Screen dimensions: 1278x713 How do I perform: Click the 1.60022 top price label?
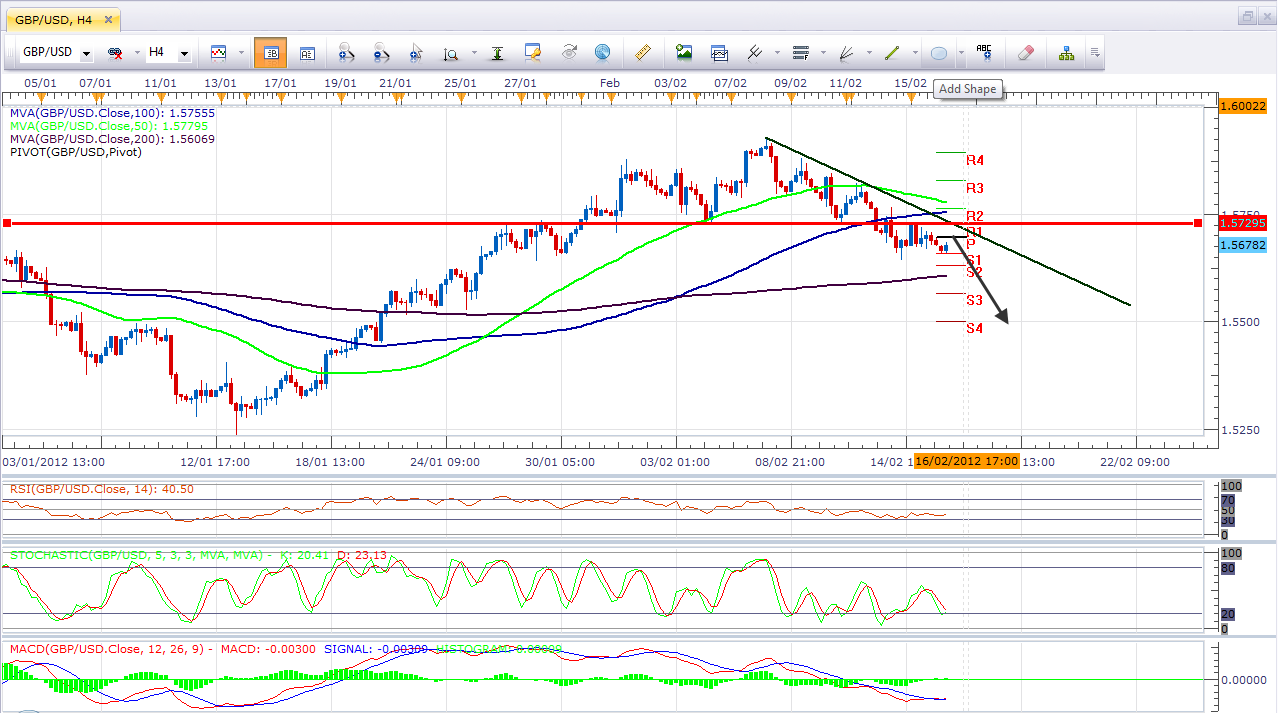[1244, 106]
